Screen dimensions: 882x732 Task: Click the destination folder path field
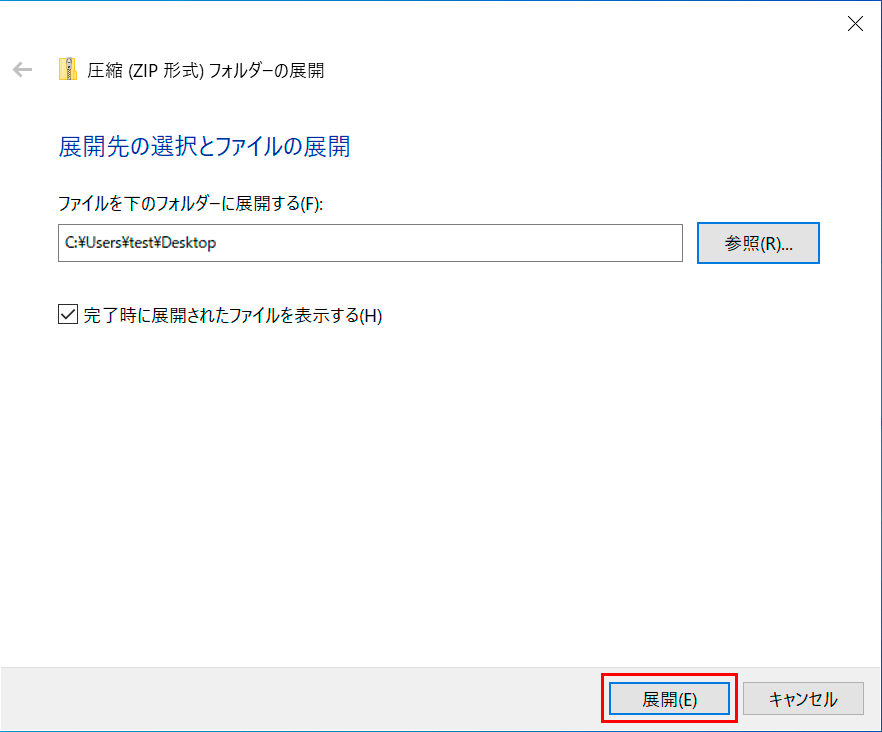(370, 243)
